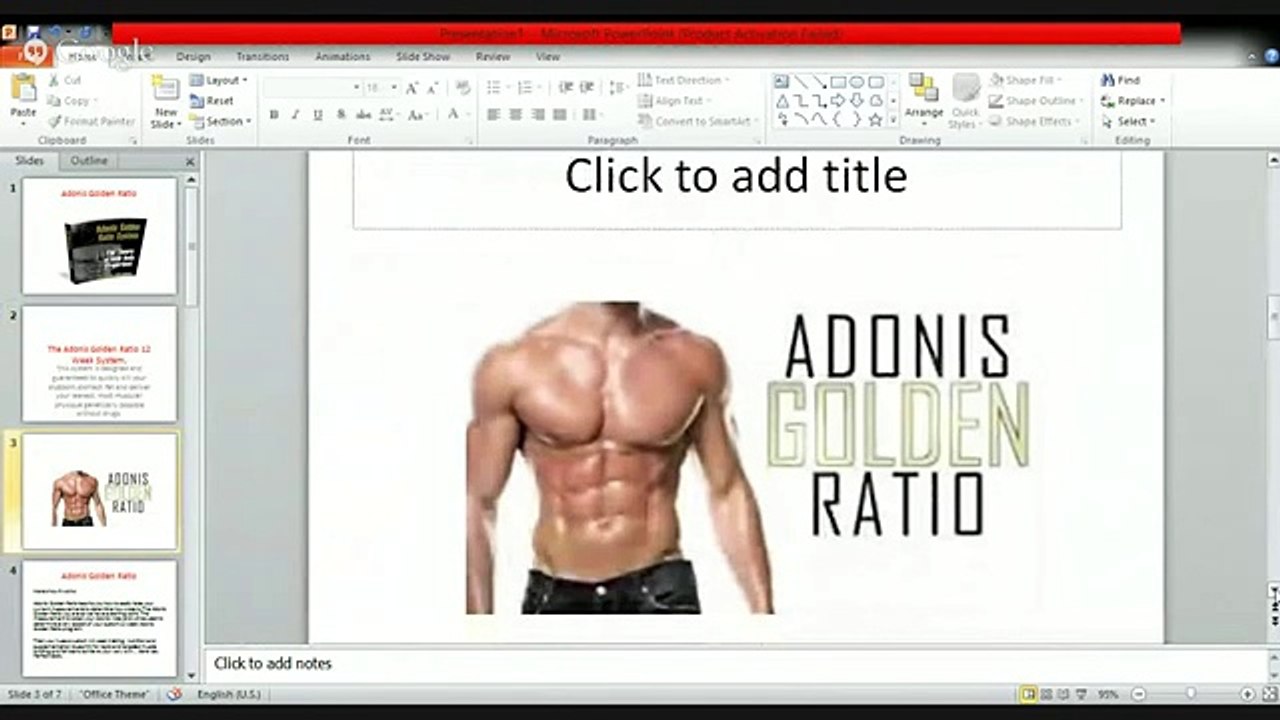The width and height of the screenshot is (1280, 720).
Task: Open the Review ribbon tab
Action: pyautogui.click(x=492, y=57)
